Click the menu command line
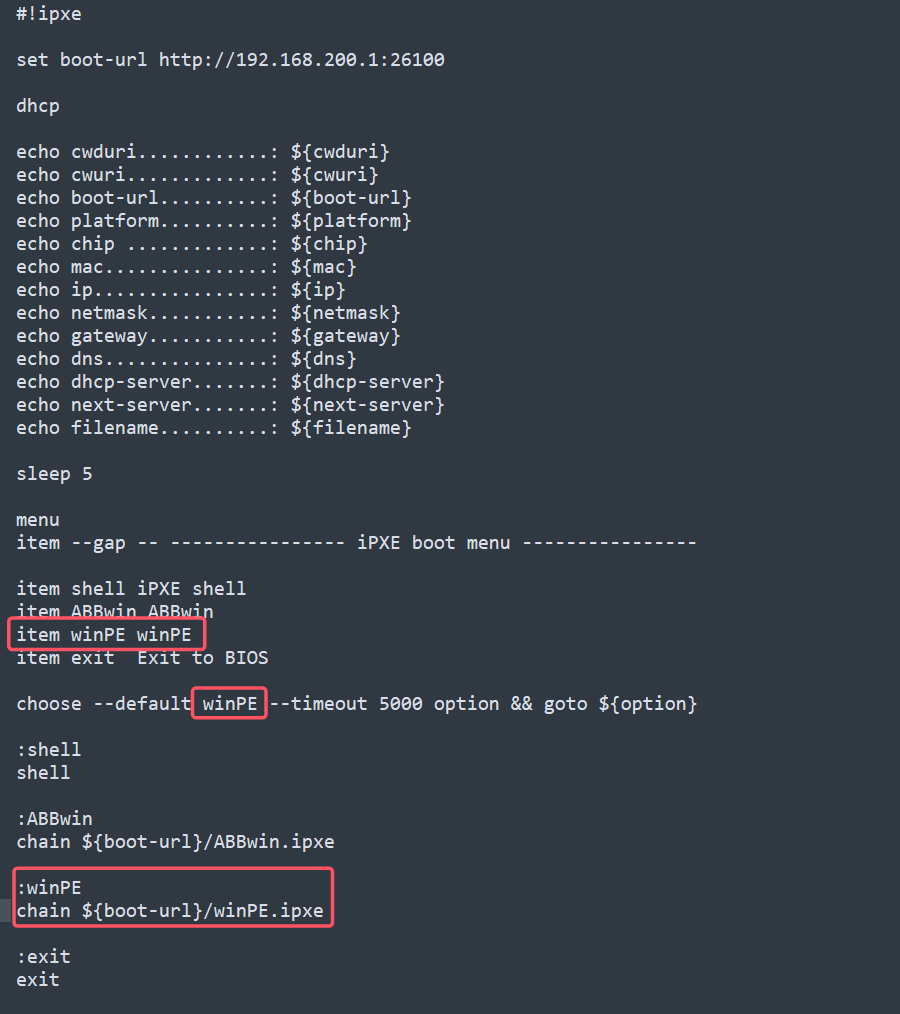Image resolution: width=900 pixels, height=1014 pixels. pos(38,520)
